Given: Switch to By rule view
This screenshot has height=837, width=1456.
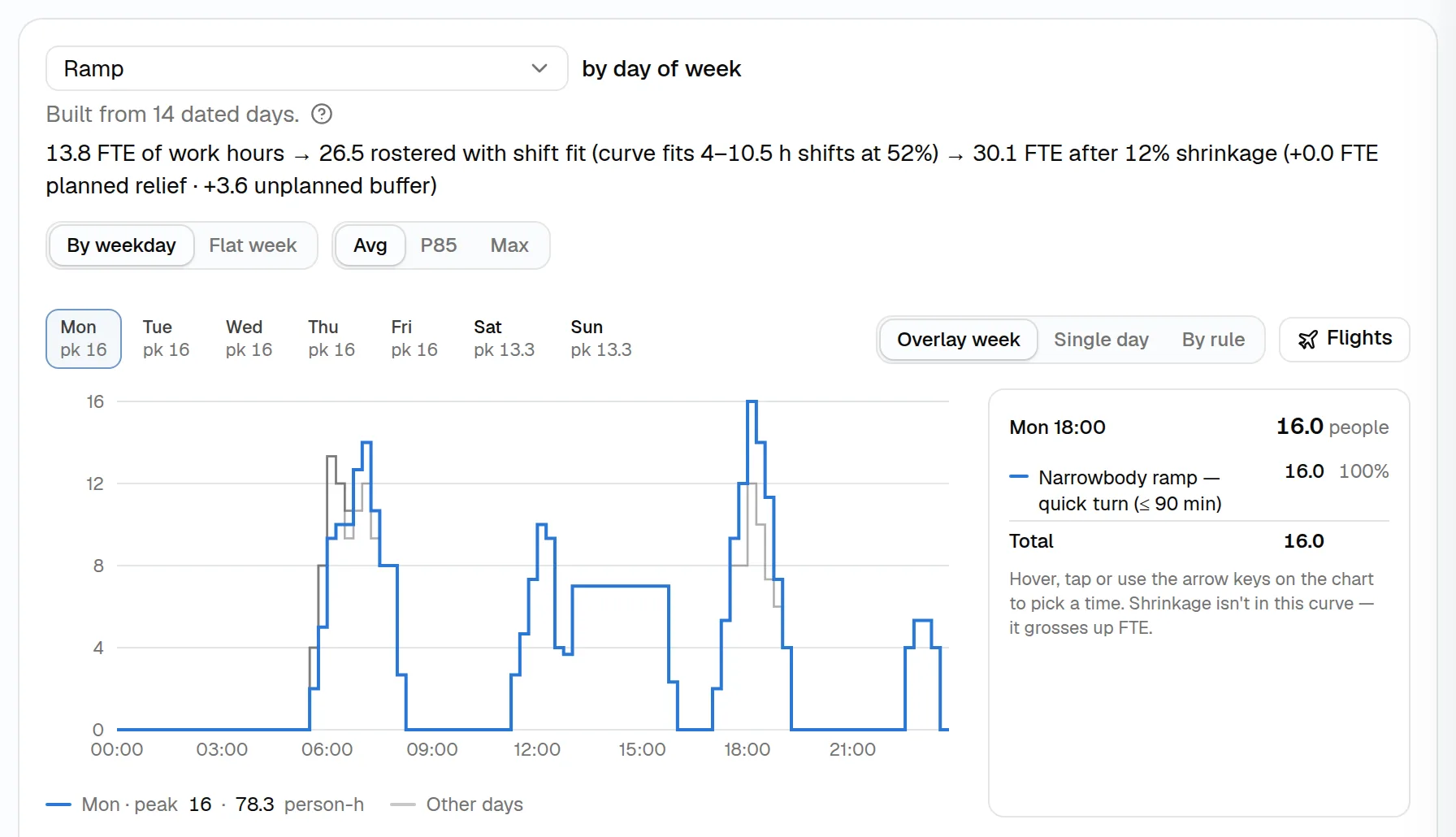Looking at the screenshot, I should click(x=1213, y=340).
